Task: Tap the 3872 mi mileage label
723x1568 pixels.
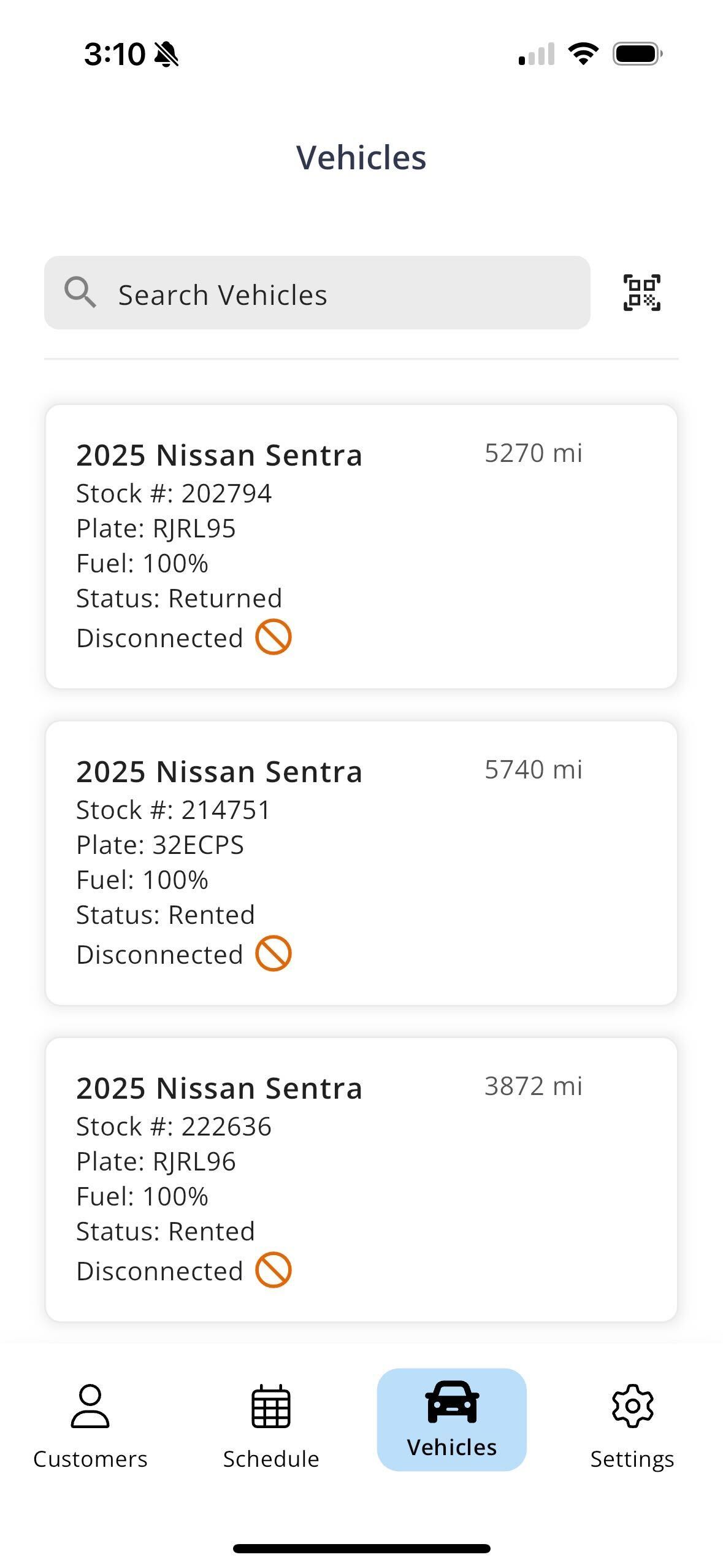Action: point(534,1086)
